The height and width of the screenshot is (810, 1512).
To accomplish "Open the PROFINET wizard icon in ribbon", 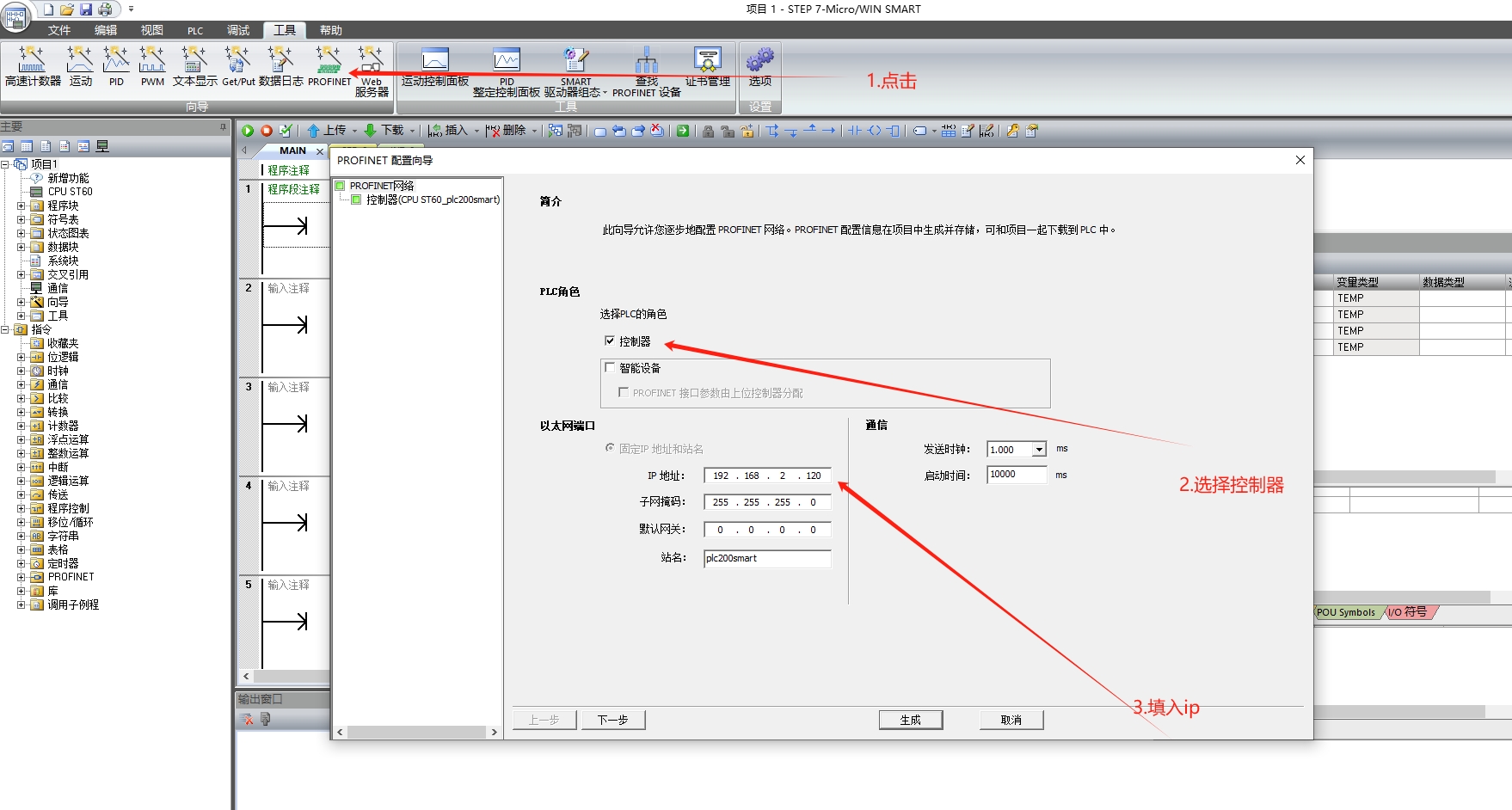I will tap(329, 65).
